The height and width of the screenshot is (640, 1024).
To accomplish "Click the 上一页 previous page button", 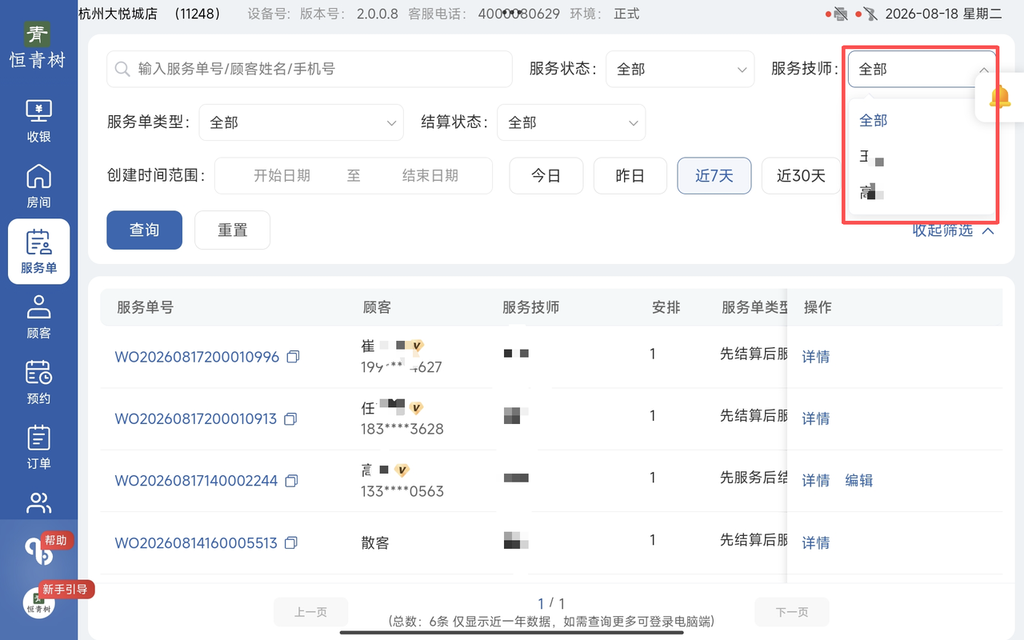I will point(311,612).
